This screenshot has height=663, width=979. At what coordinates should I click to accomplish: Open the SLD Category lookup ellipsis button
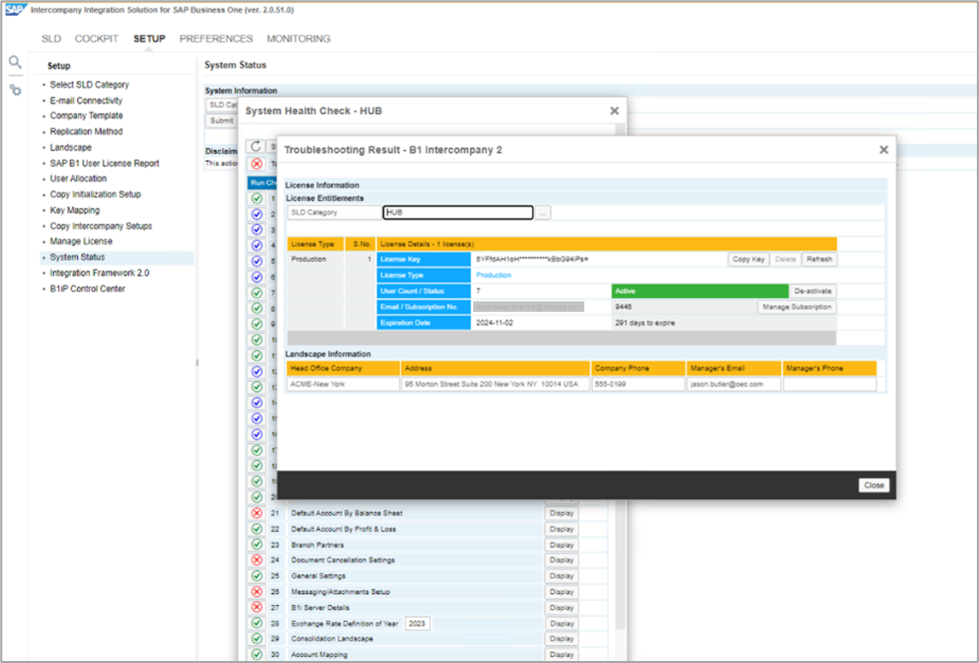click(x=542, y=213)
